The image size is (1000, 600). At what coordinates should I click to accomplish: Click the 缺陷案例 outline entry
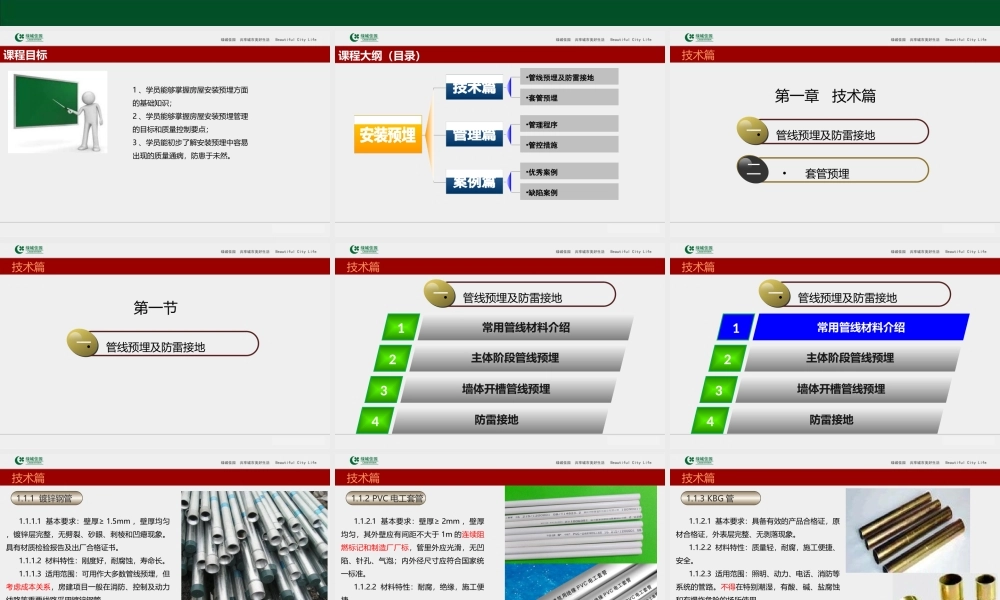coord(569,192)
